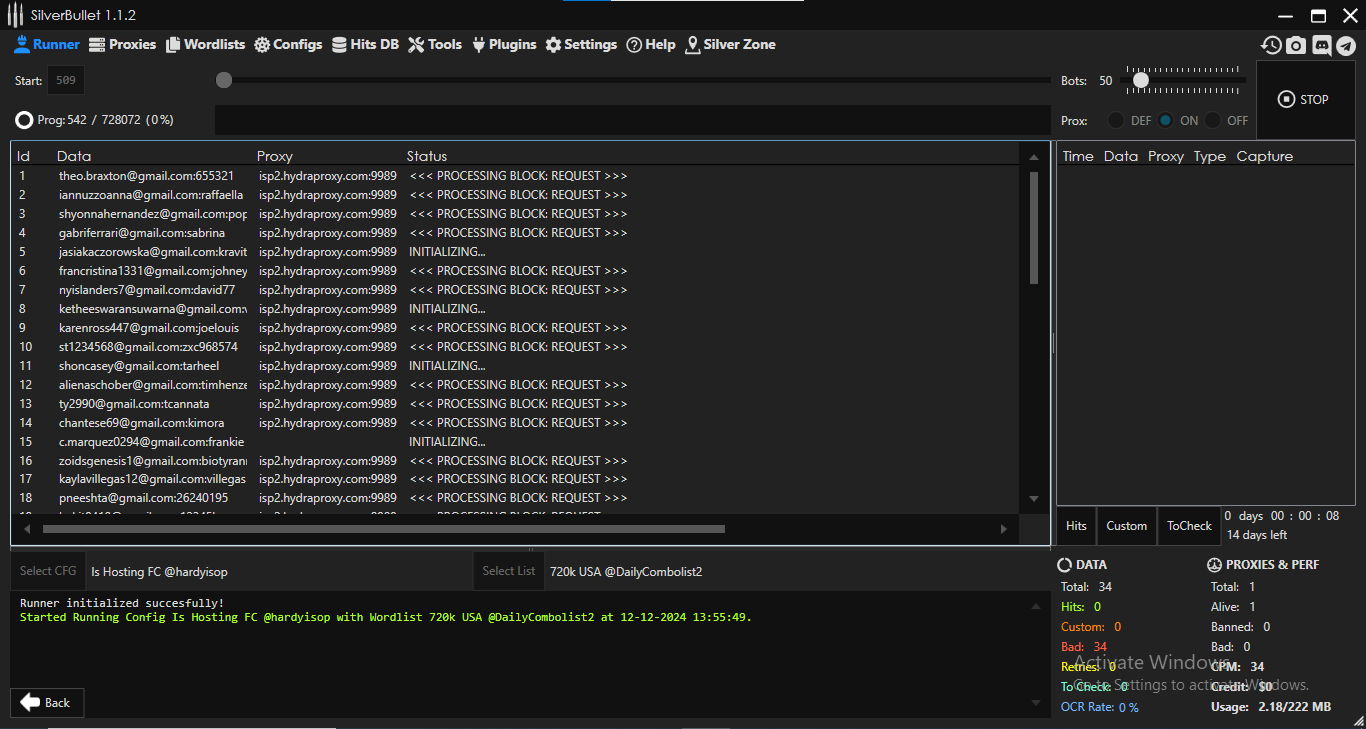This screenshot has width=1366, height=729.
Task: Click the camera screenshot icon
Action: pos(1296,45)
